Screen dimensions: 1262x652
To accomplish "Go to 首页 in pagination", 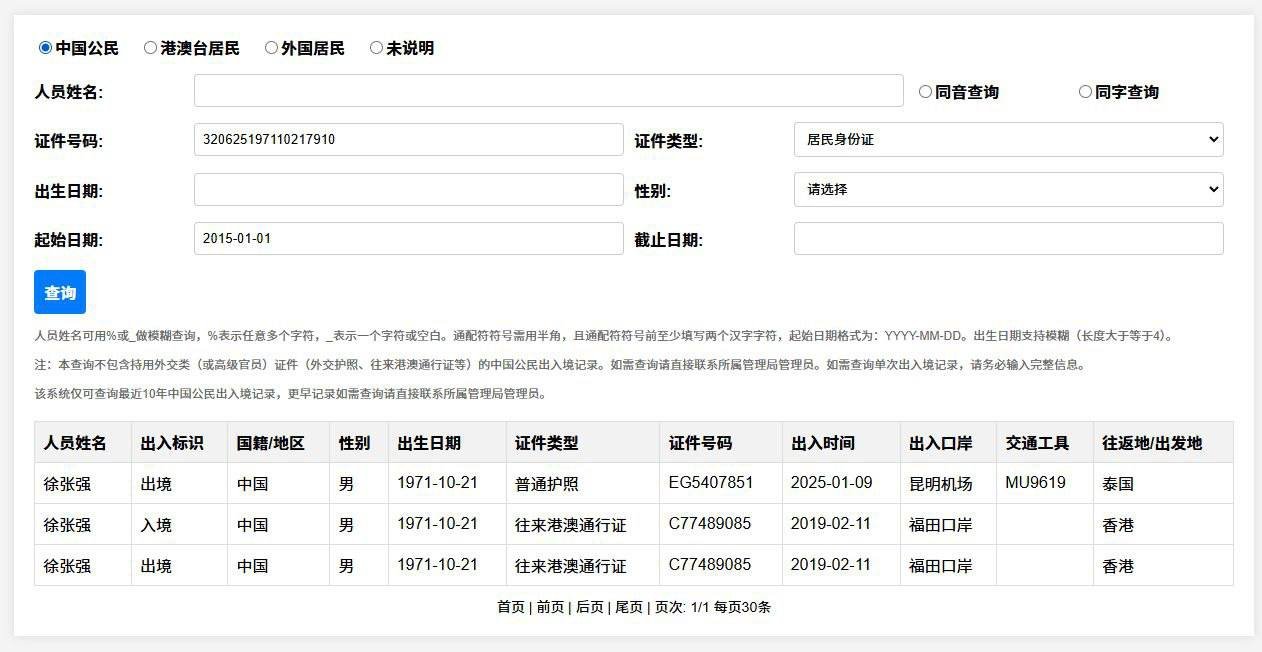I will (x=510, y=607).
